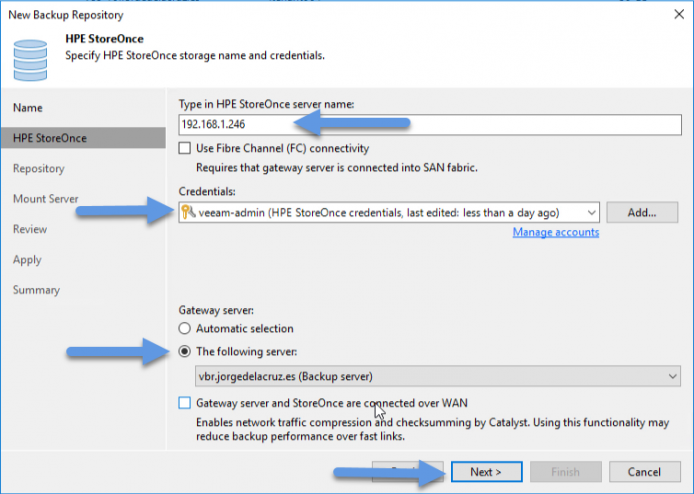Screen dimensions: 694x494
Task: Open the Manage accounts link
Action: click(x=556, y=232)
